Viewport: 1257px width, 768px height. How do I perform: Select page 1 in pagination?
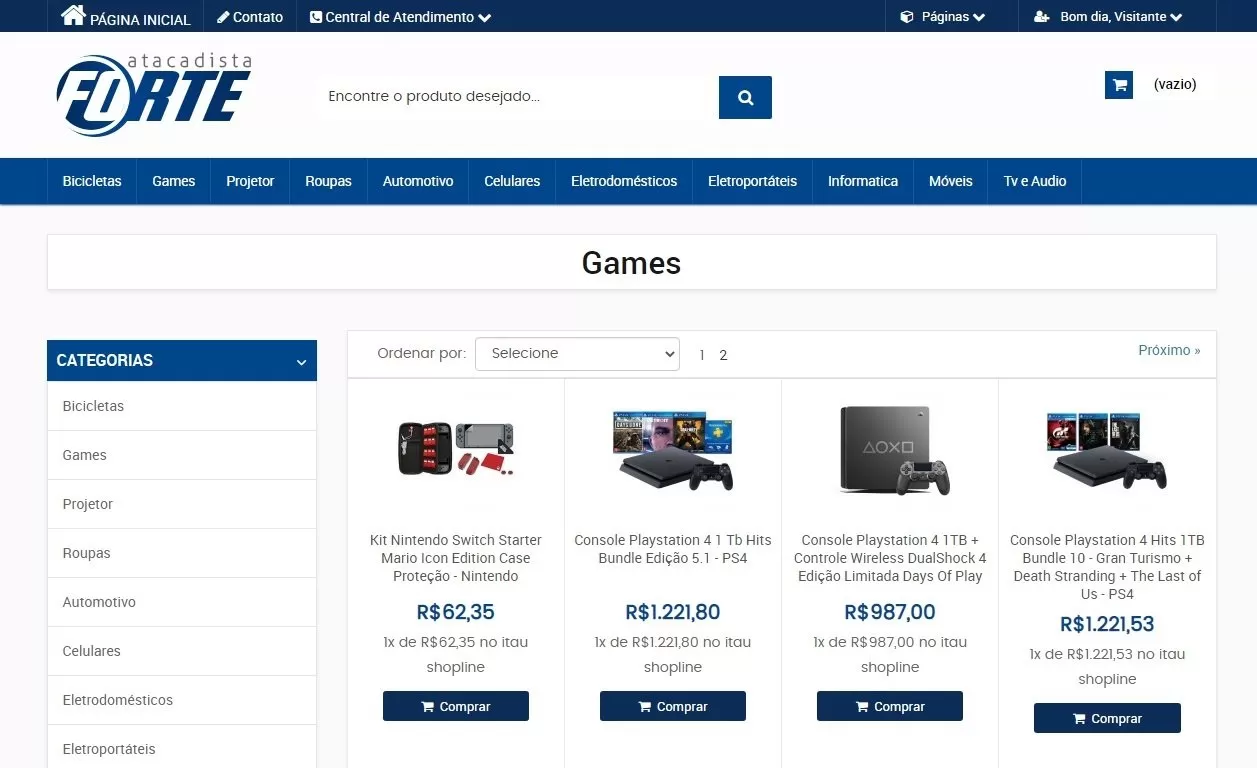point(702,355)
